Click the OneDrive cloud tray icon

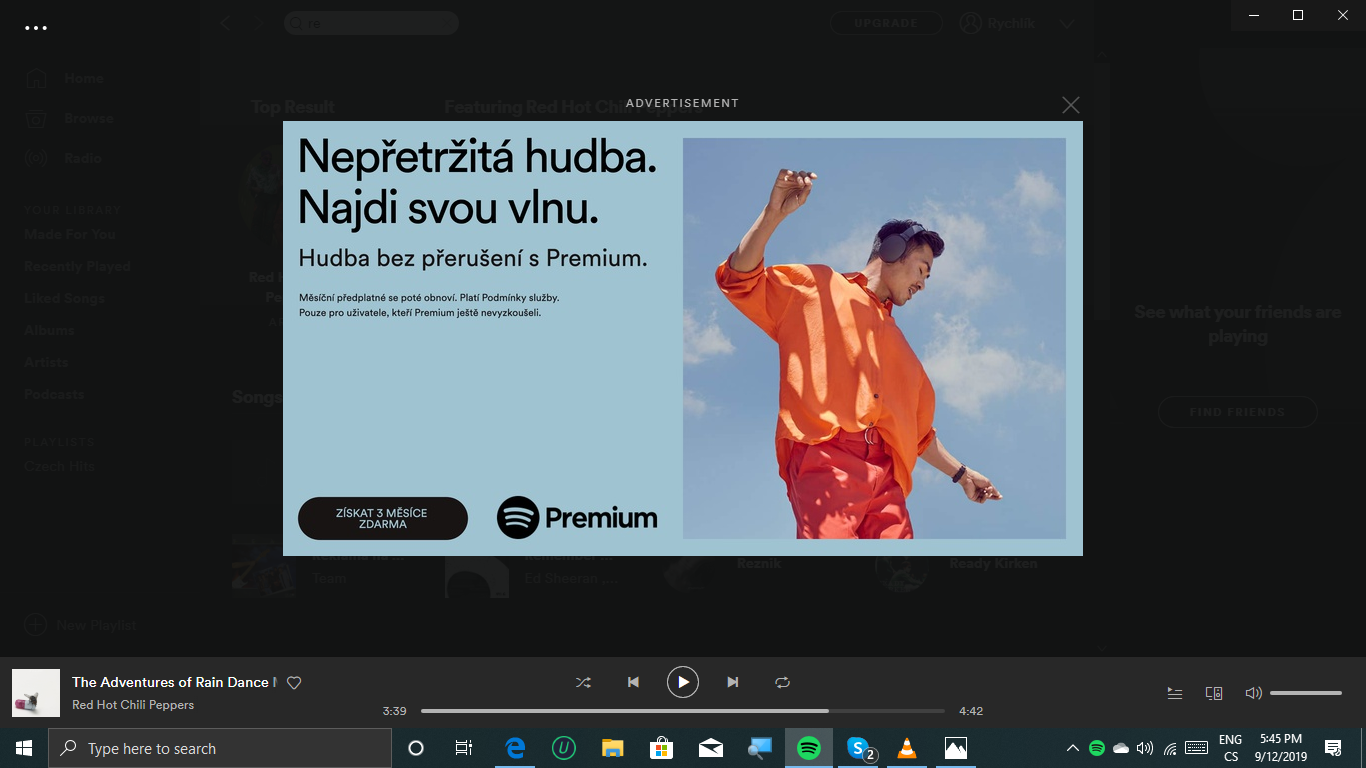[1121, 748]
